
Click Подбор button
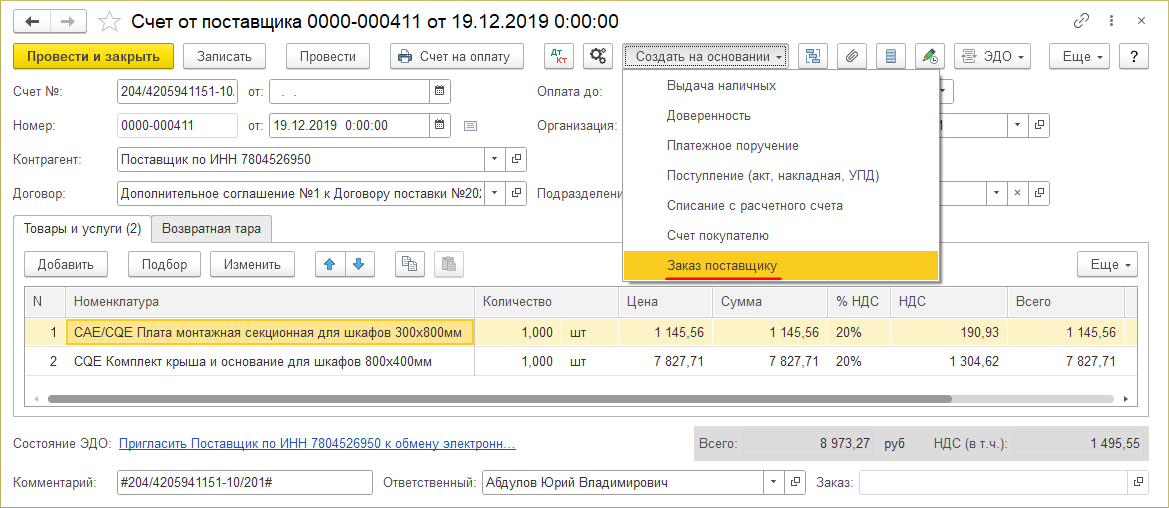click(x=165, y=263)
